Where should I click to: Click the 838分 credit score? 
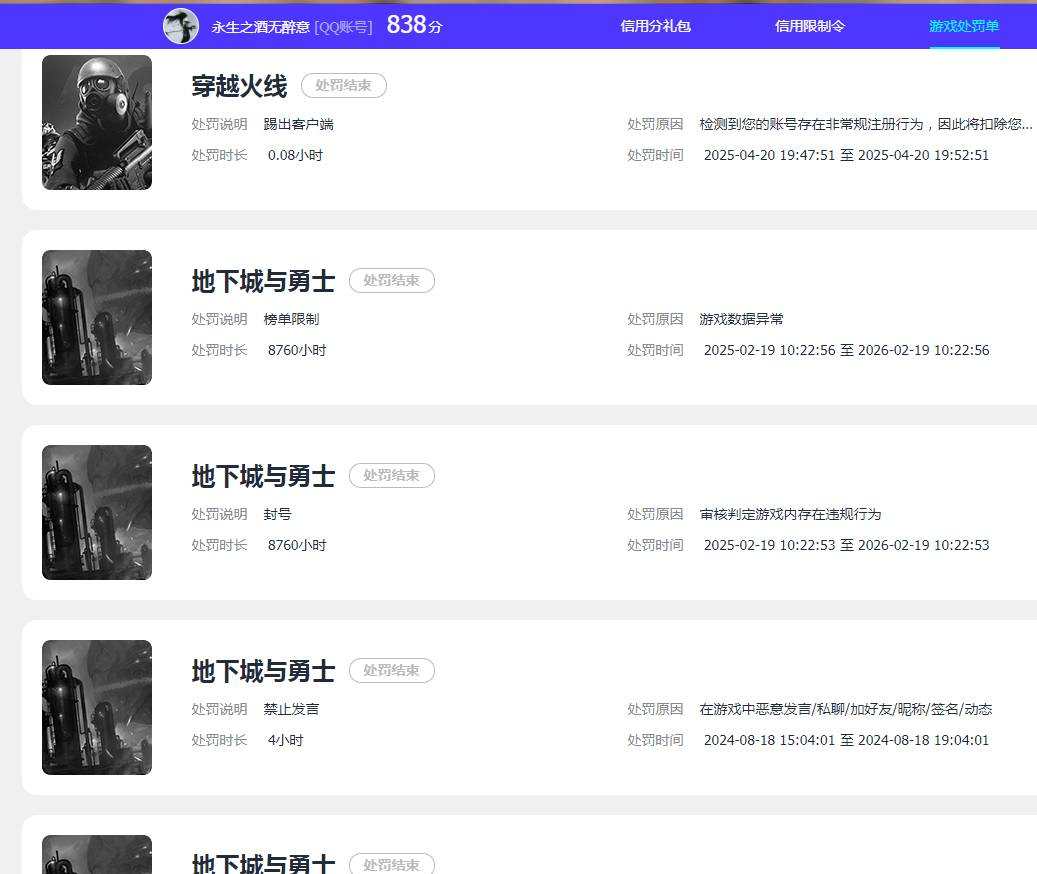point(414,25)
